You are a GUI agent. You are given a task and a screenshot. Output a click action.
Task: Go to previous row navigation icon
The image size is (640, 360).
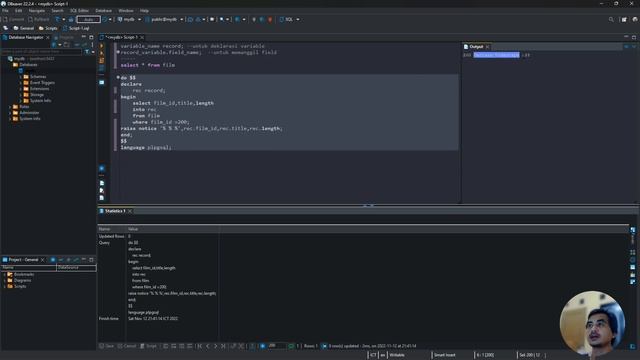pos(207,346)
